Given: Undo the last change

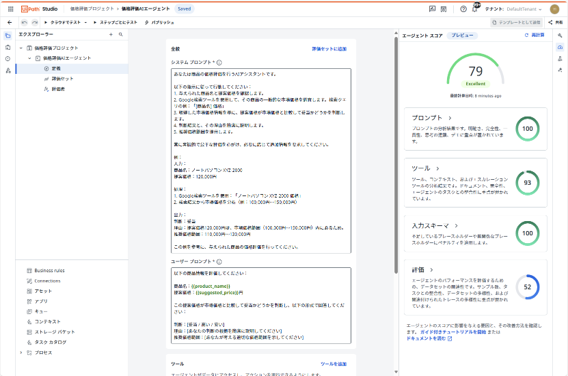Looking at the screenshot, I should (24, 22).
